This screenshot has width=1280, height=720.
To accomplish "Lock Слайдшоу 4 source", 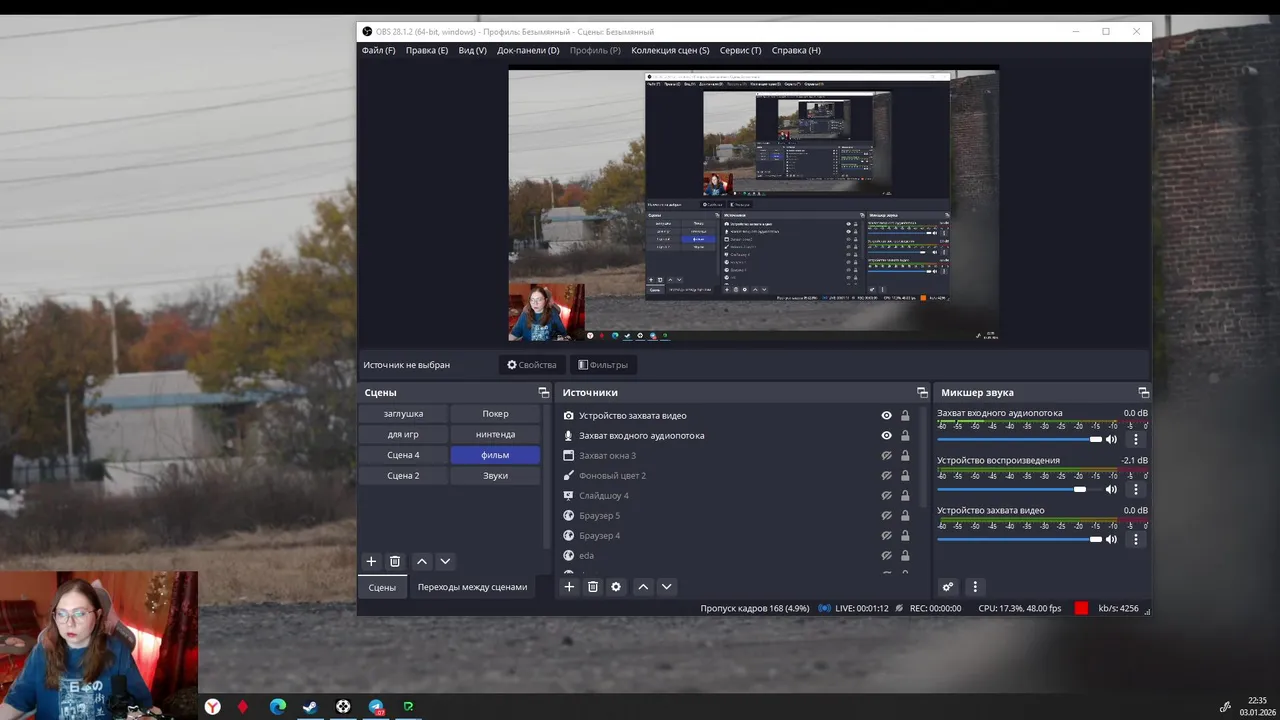I will 905,496.
